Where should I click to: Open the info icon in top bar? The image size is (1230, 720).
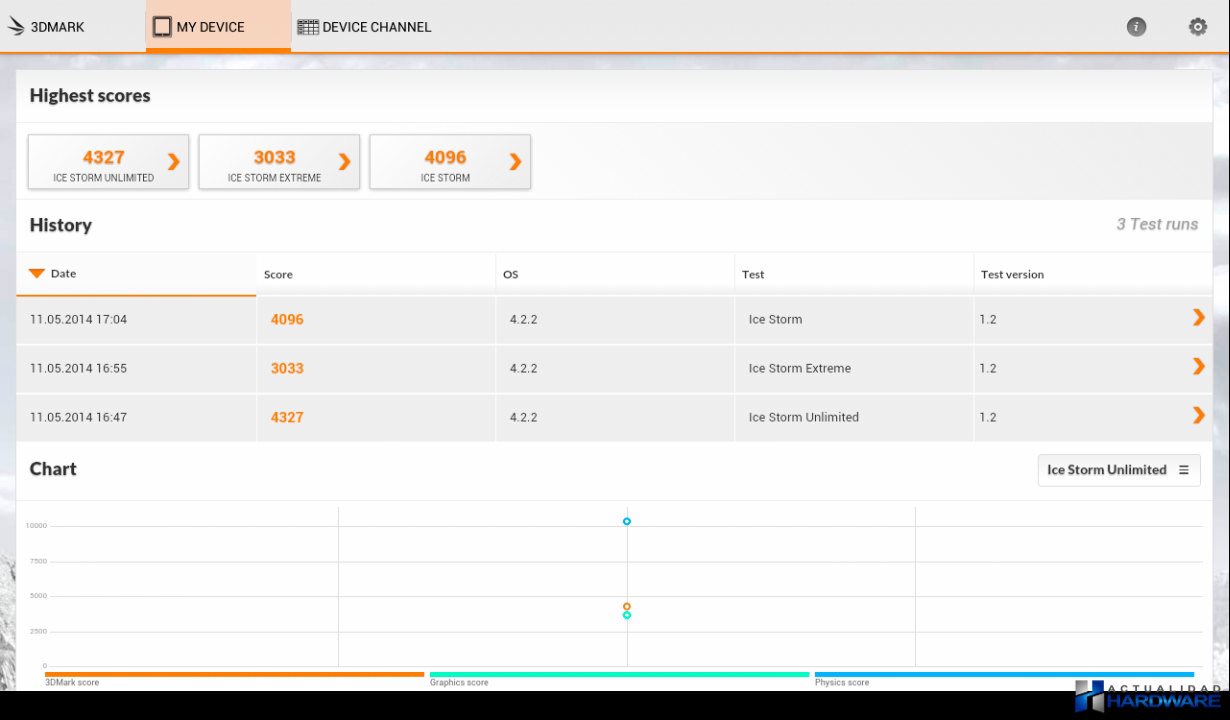coord(1136,27)
